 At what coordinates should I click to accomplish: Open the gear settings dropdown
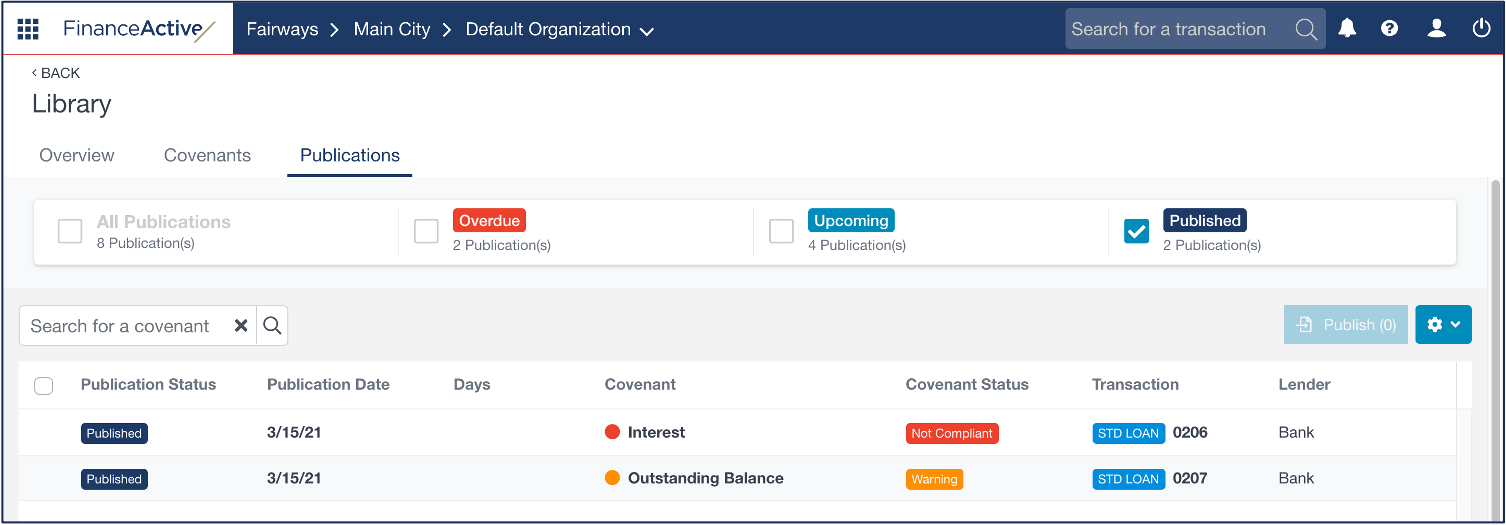(x=1443, y=325)
